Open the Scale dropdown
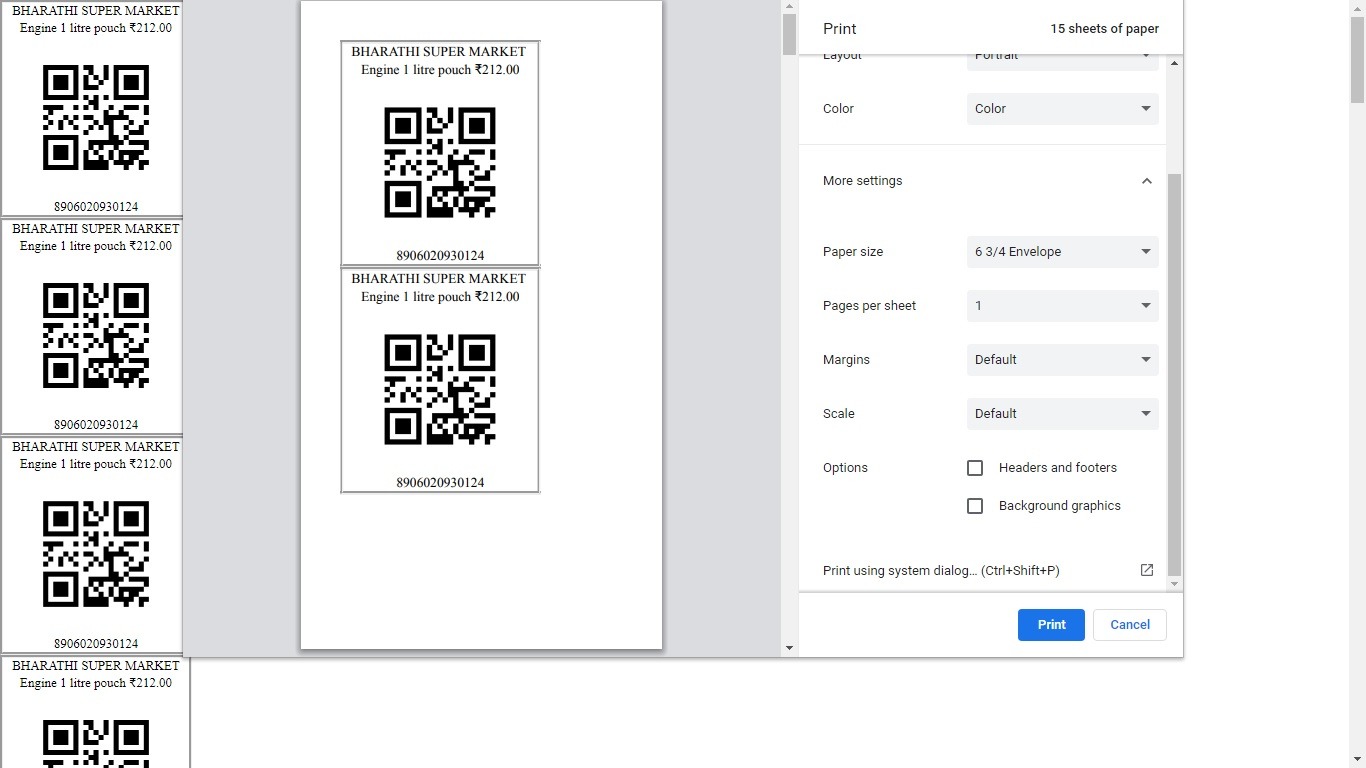 1062,414
